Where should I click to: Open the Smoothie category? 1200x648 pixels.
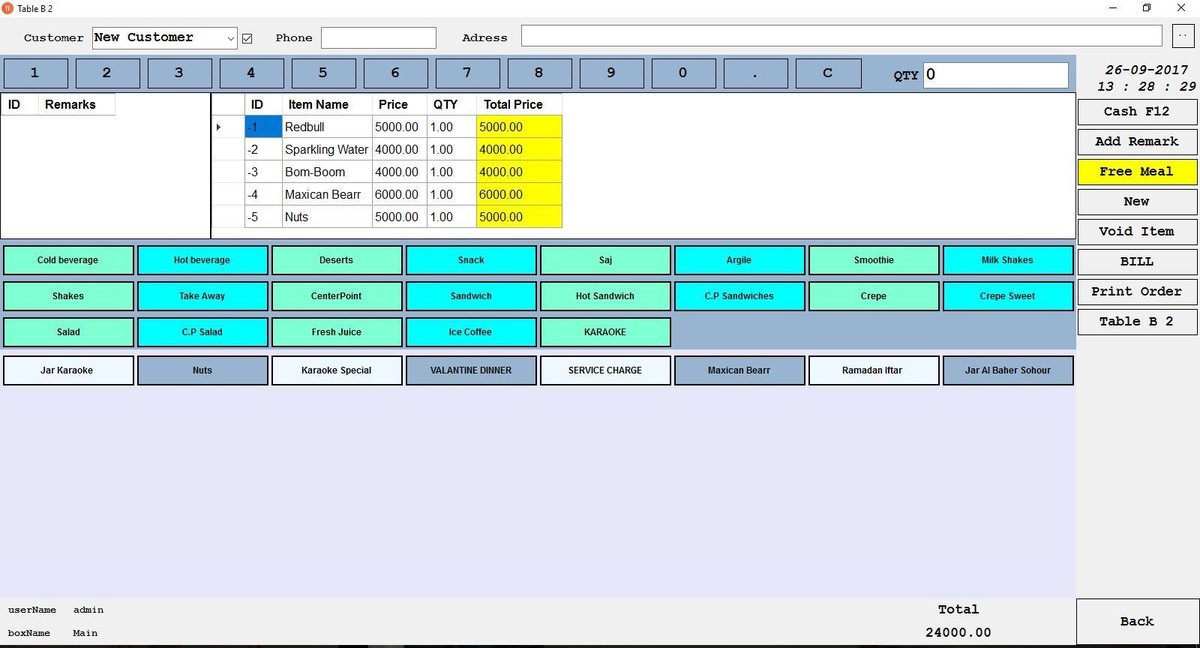pos(873,260)
